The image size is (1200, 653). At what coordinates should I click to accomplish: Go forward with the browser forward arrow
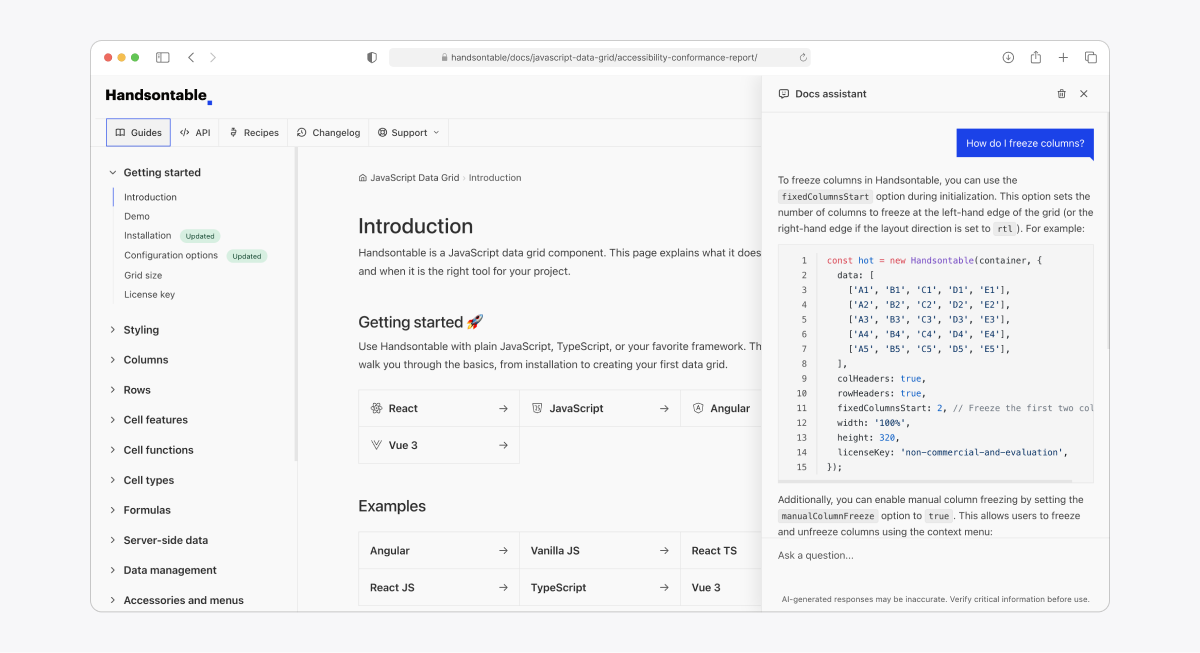tap(213, 58)
